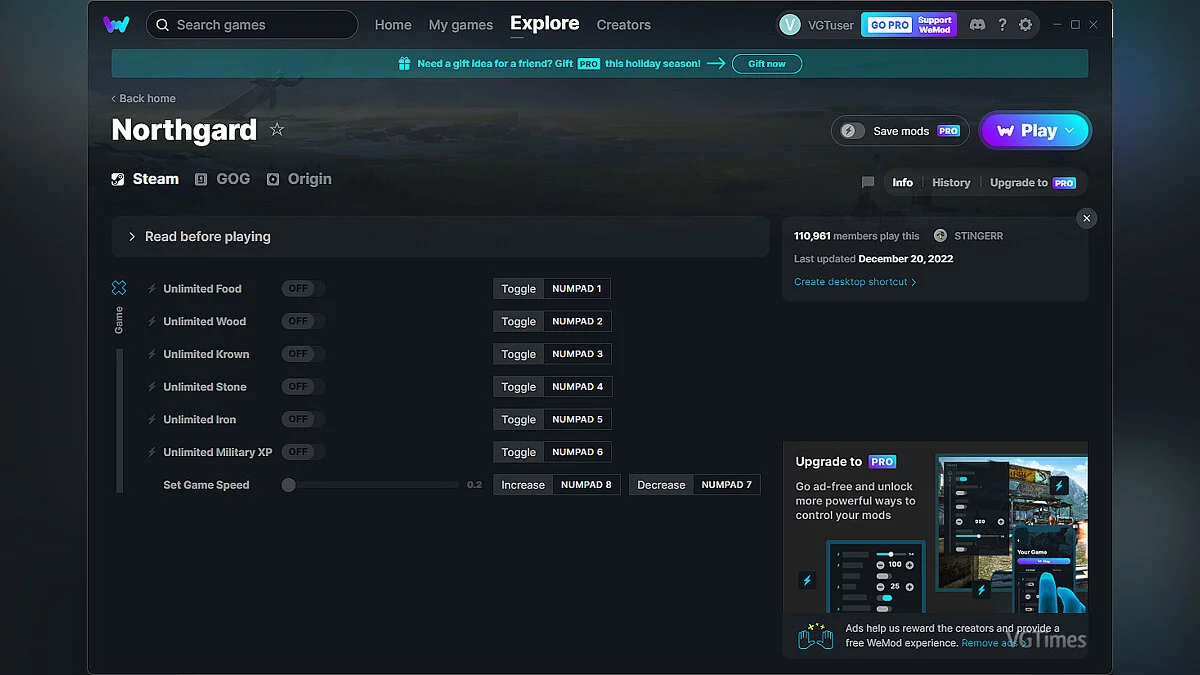This screenshot has width=1200, height=675.
Task: Click the WeMod logo icon
Action: (116, 25)
